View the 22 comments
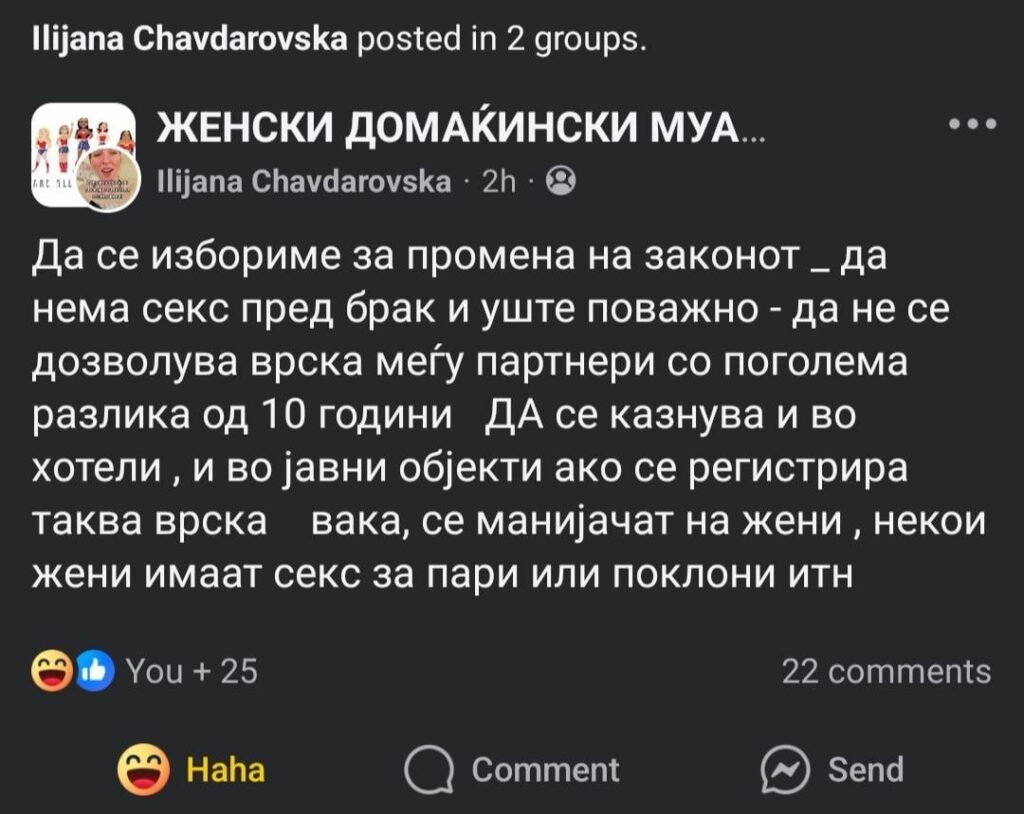The width and height of the screenshot is (1024, 814). (886, 670)
